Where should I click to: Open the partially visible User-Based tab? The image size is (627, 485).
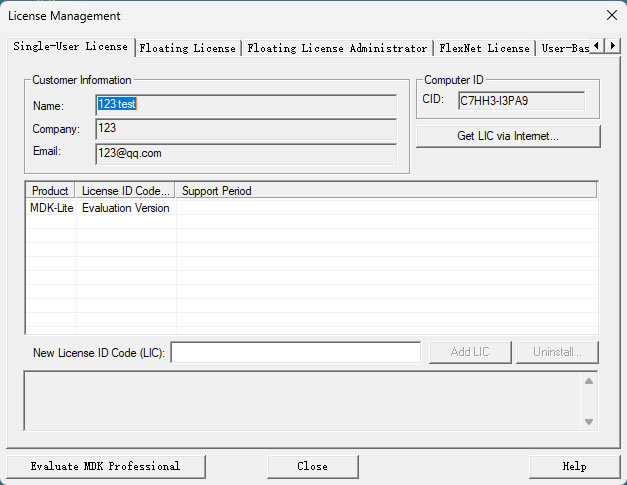[x=564, y=48]
